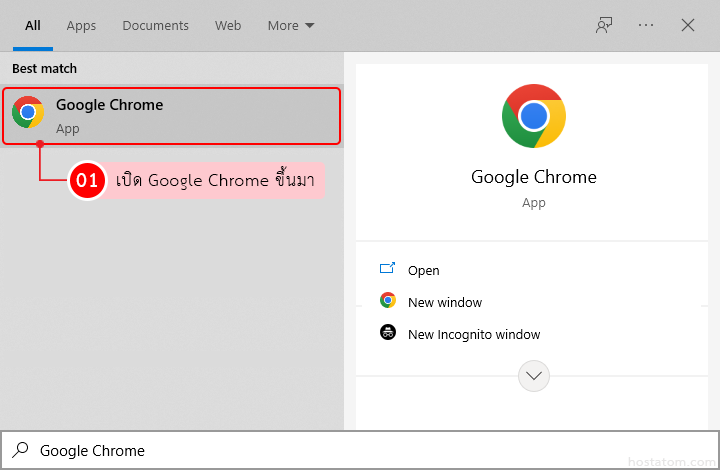Switch to the Apps tab
This screenshot has width=720, height=470.
click(x=81, y=26)
